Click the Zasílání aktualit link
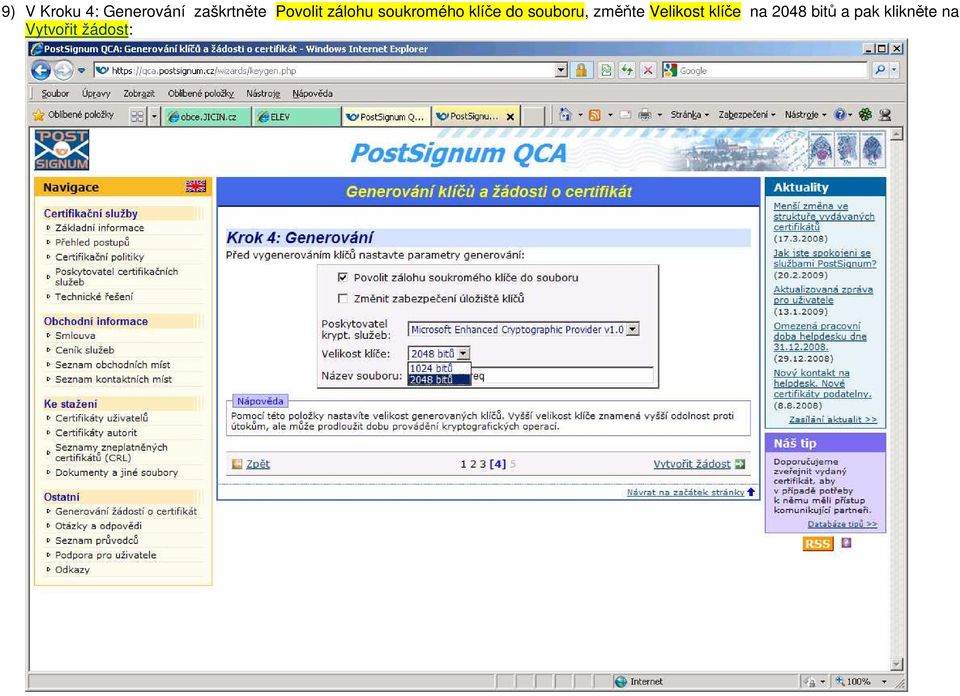Image resolution: width=960 pixels, height=696 pixels. (x=833, y=419)
